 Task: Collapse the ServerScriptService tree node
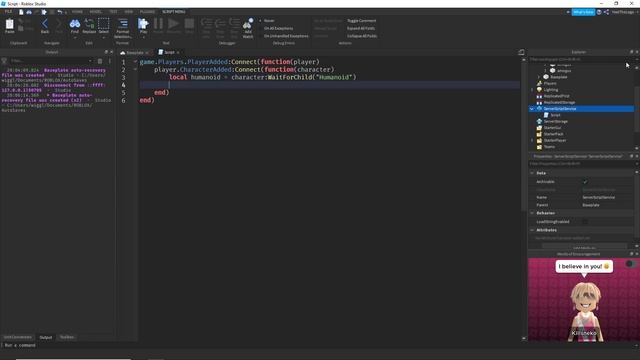[531, 109]
